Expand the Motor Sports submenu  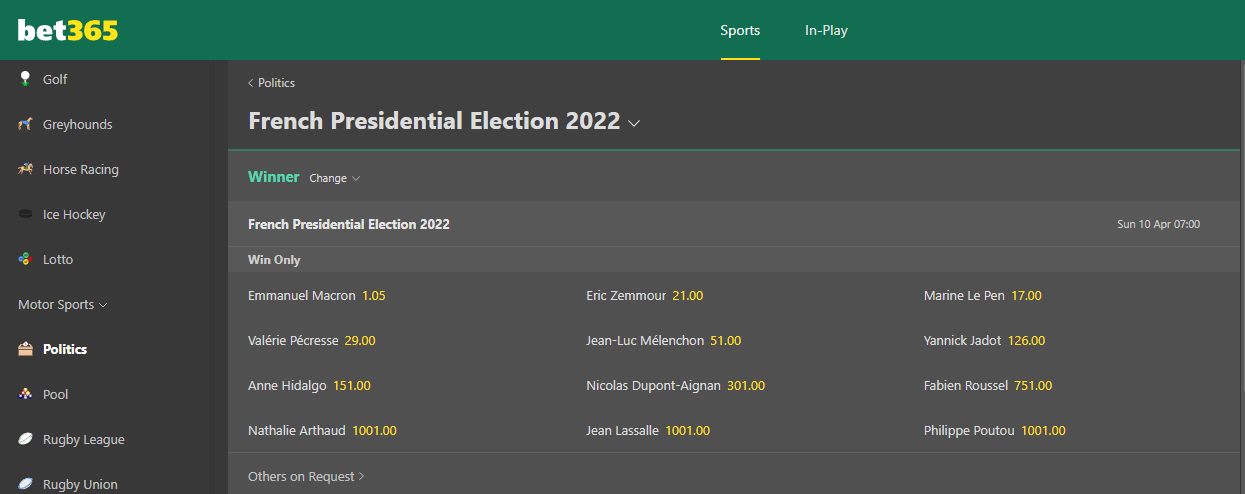tap(63, 304)
